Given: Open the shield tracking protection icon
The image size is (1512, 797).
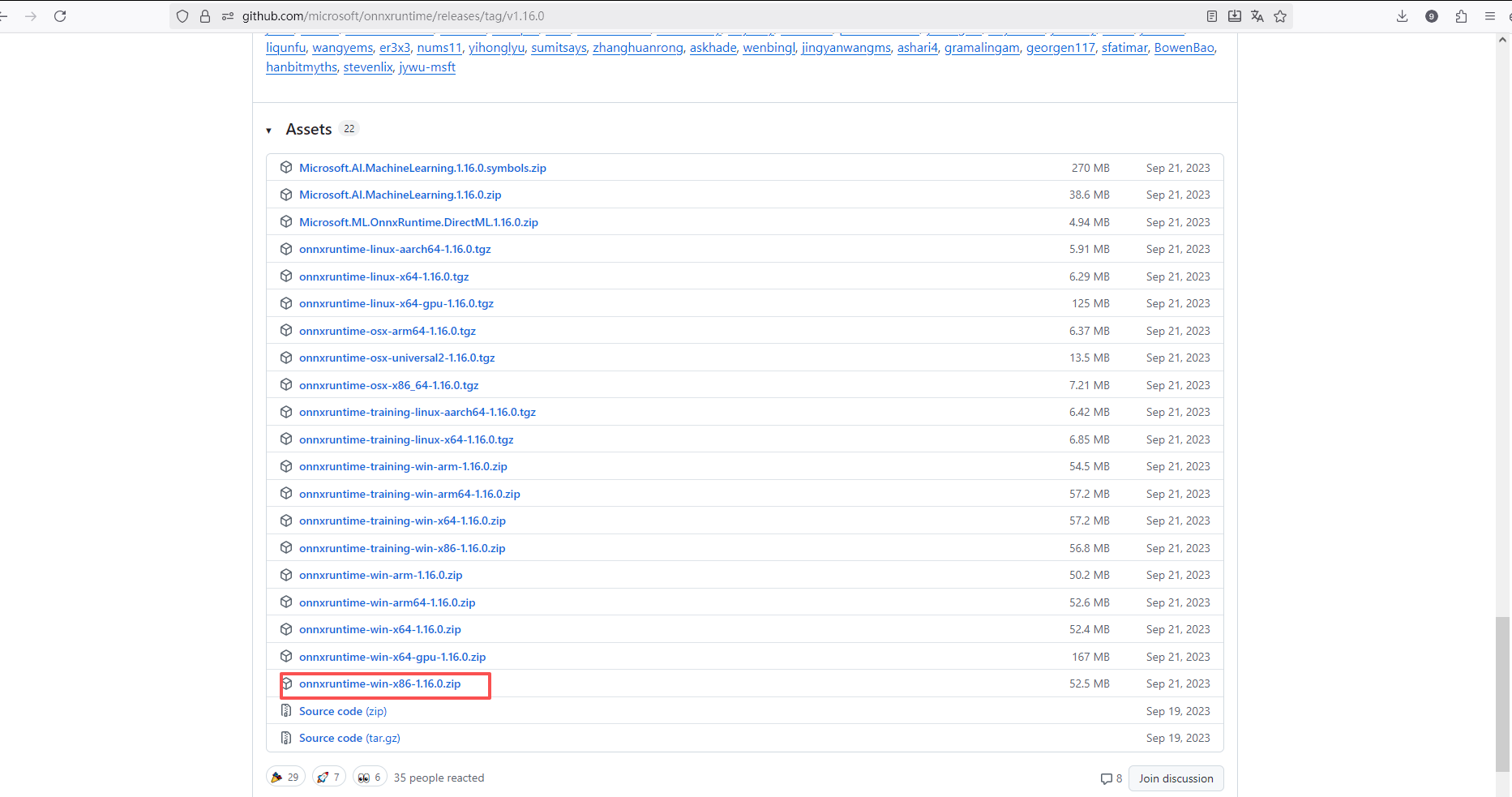Looking at the screenshot, I should click(x=182, y=16).
